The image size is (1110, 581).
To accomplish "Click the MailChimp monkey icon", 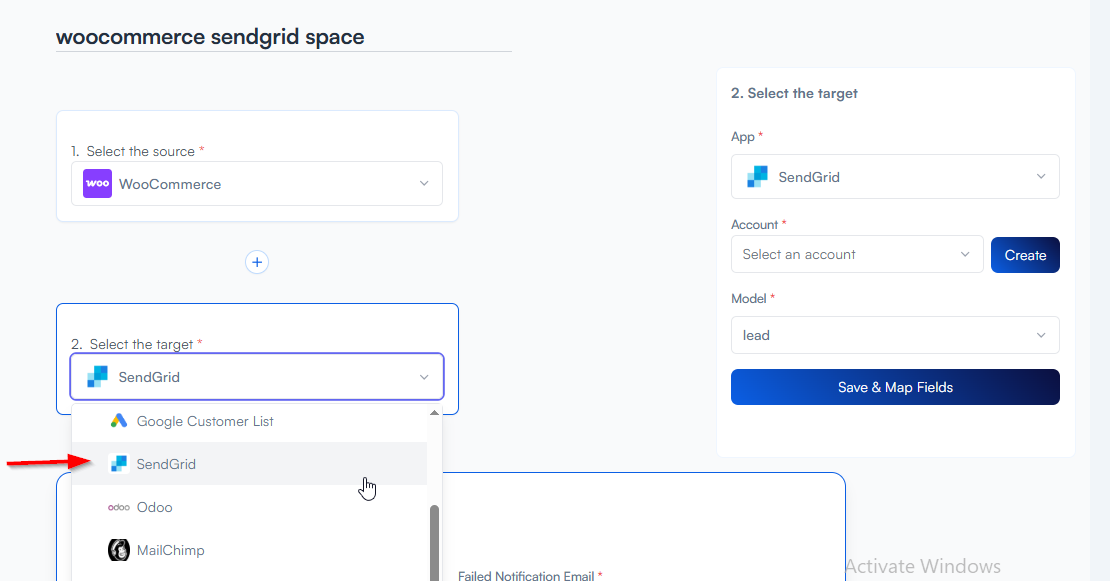I will pos(119,550).
